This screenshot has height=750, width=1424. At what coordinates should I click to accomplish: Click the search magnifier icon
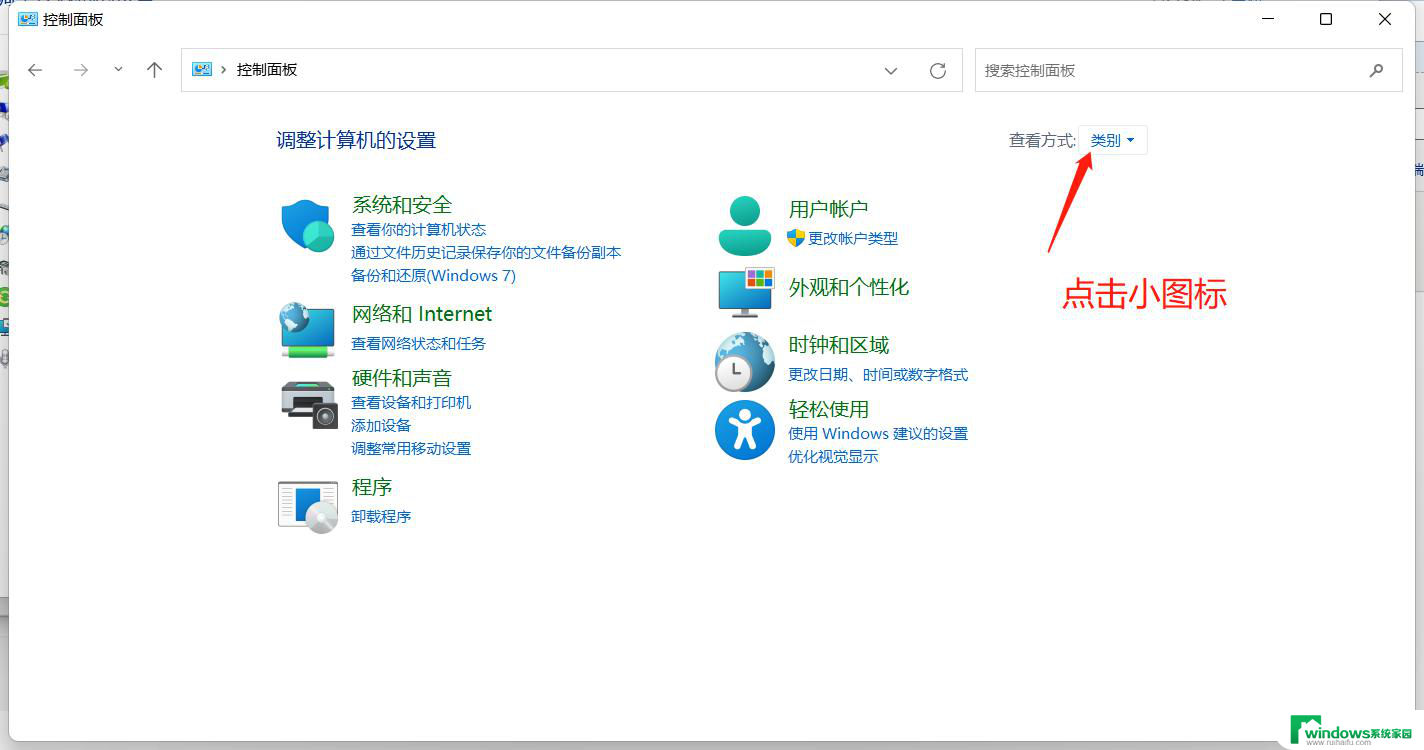tap(1377, 70)
